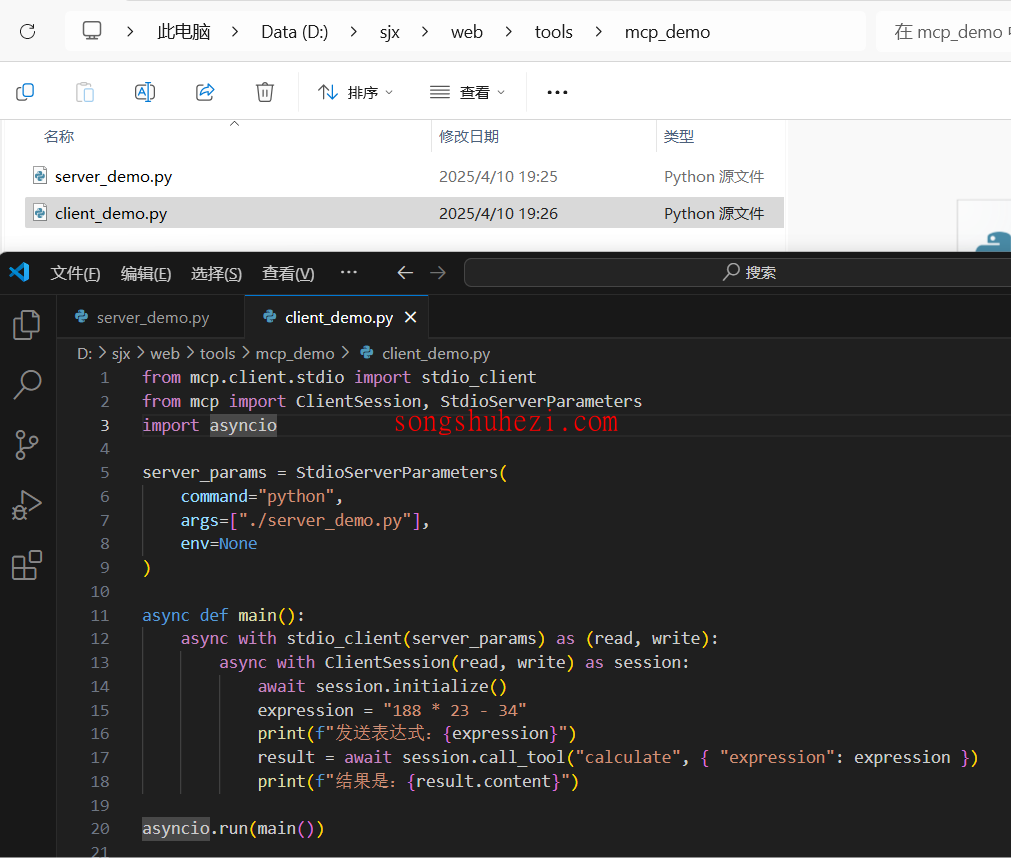Go to 此电脑 in the address bar
This screenshot has width=1011, height=858.
184,32
